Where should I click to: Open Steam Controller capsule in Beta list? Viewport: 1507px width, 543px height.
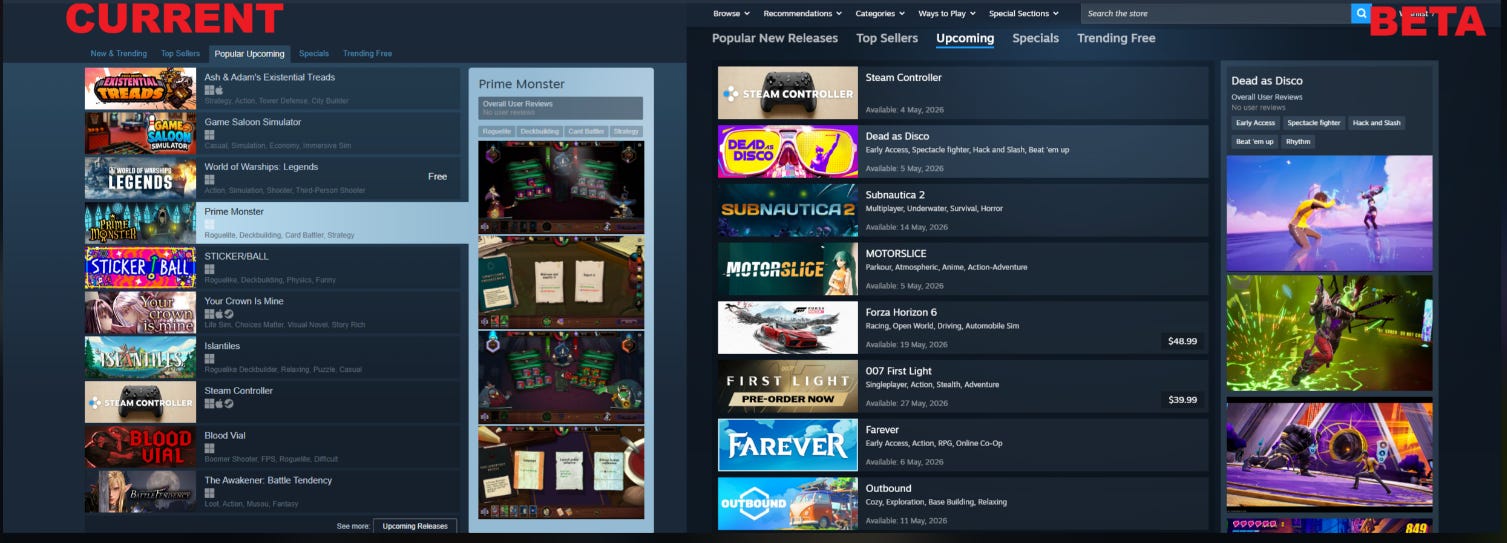click(788, 93)
